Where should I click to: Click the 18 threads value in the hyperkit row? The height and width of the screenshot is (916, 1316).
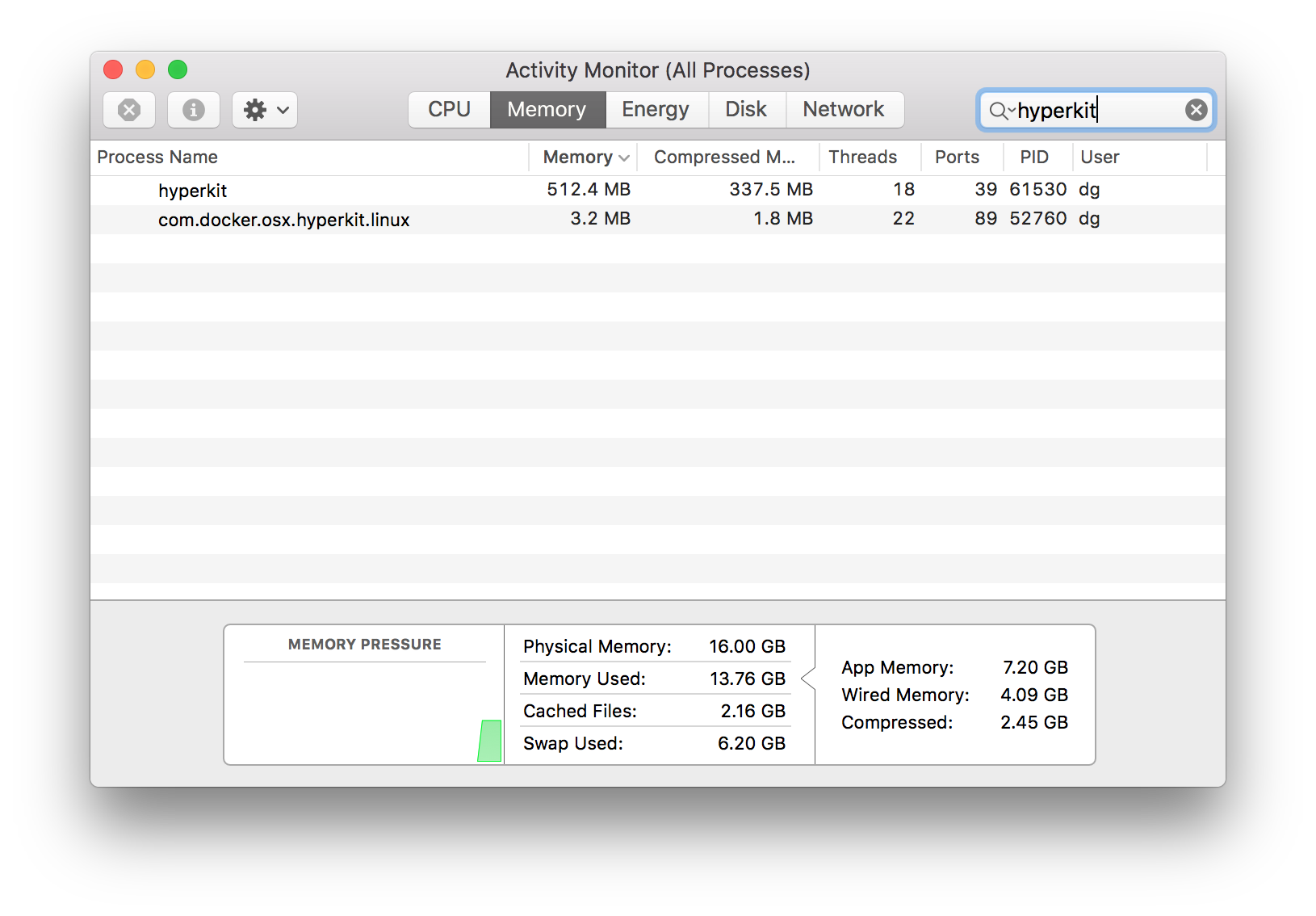904,190
